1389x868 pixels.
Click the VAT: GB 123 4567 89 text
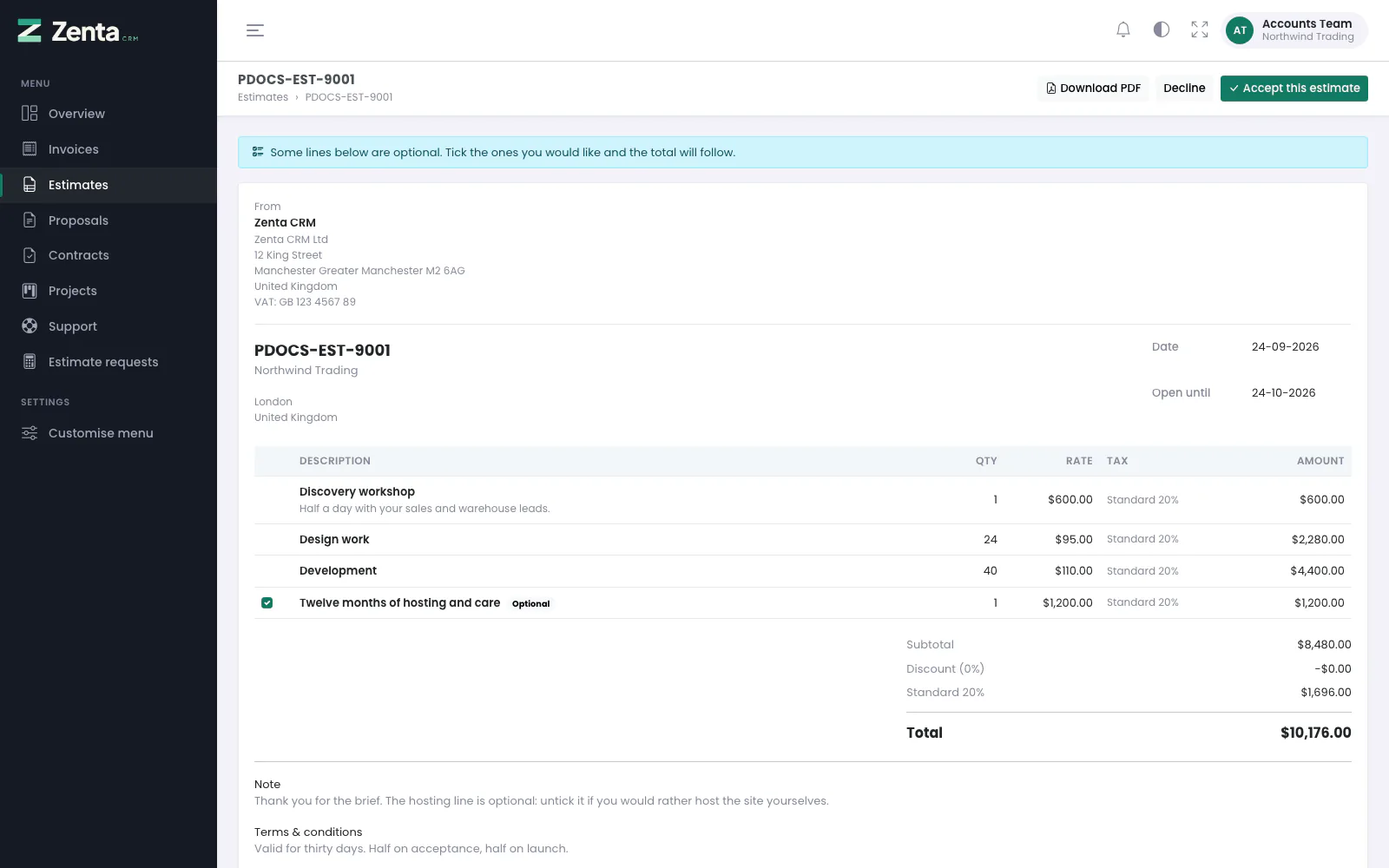(x=305, y=302)
